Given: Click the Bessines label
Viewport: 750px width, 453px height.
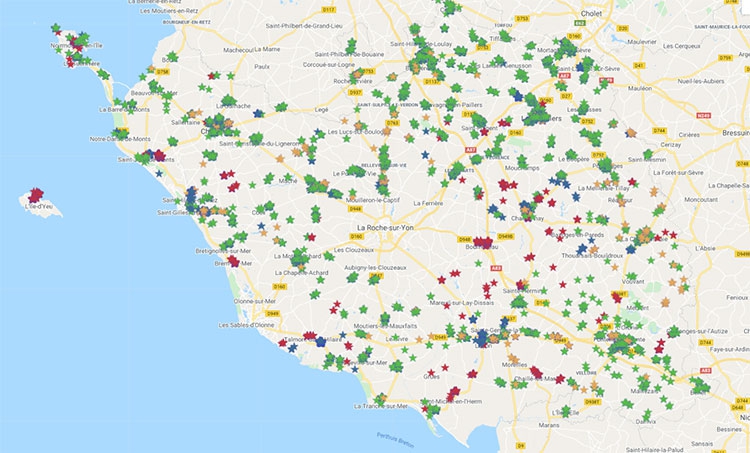Looking at the screenshot, I should pos(729,430).
